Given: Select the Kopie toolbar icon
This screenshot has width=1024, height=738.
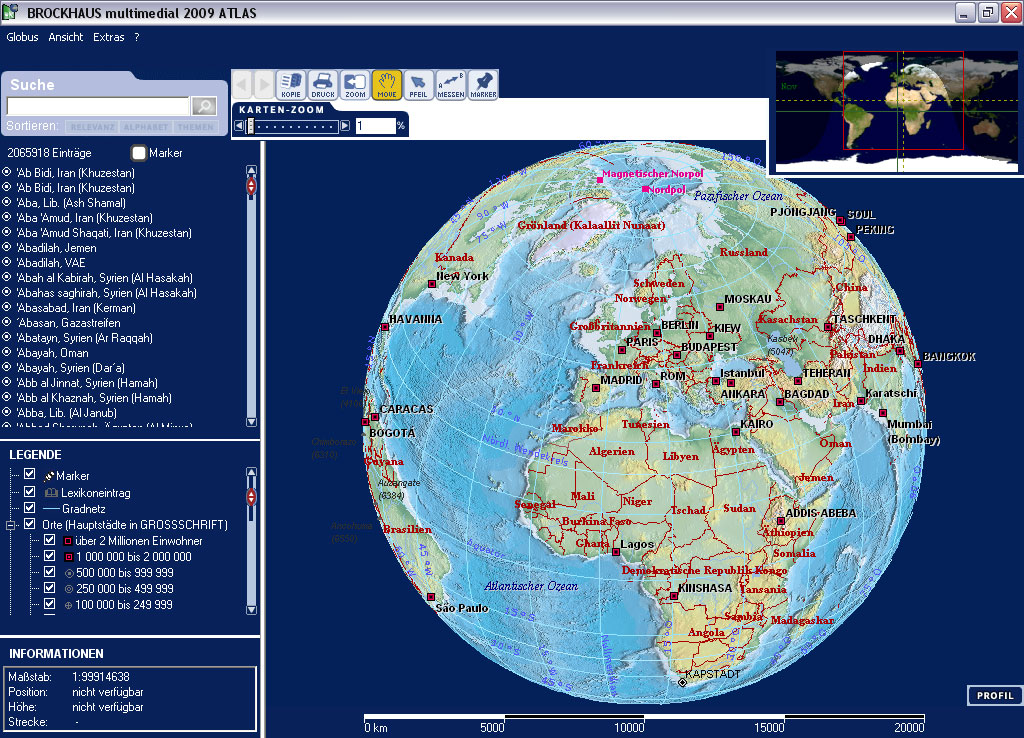Looking at the screenshot, I should pos(291,85).
